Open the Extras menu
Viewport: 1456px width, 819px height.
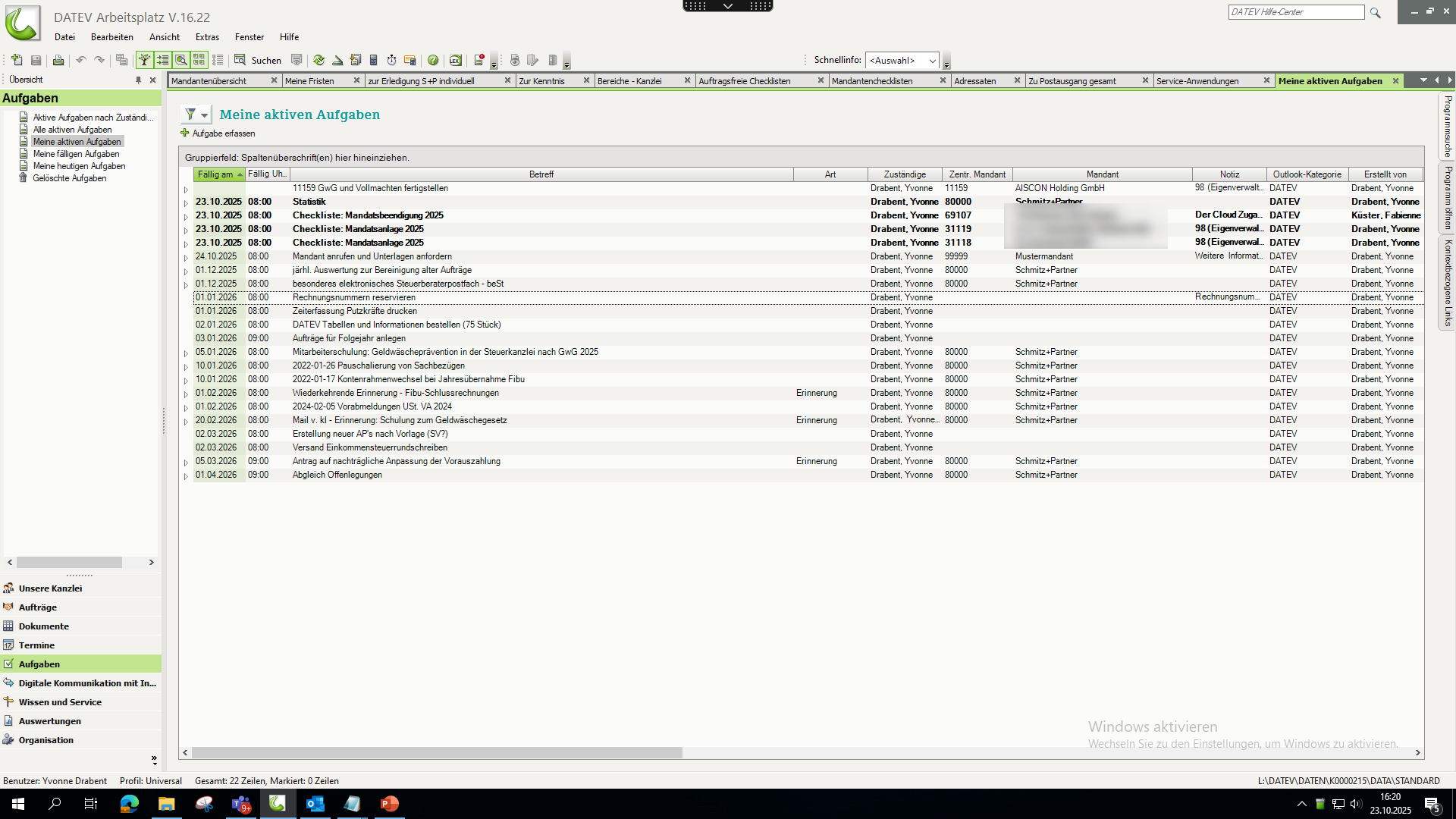206,36
